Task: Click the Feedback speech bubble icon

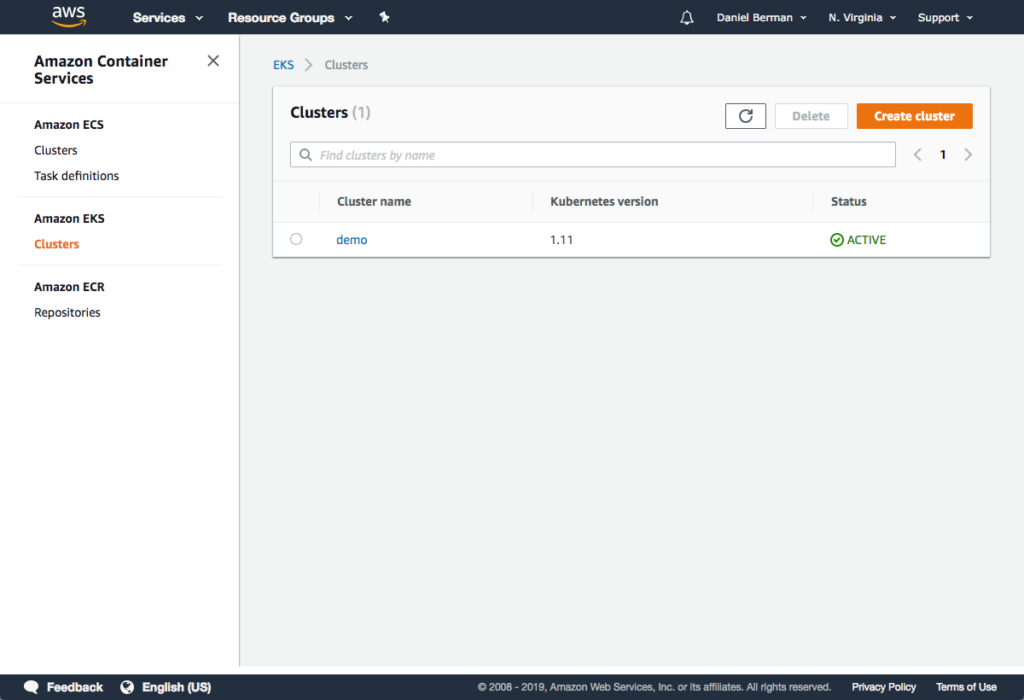Action: (31, 687)
